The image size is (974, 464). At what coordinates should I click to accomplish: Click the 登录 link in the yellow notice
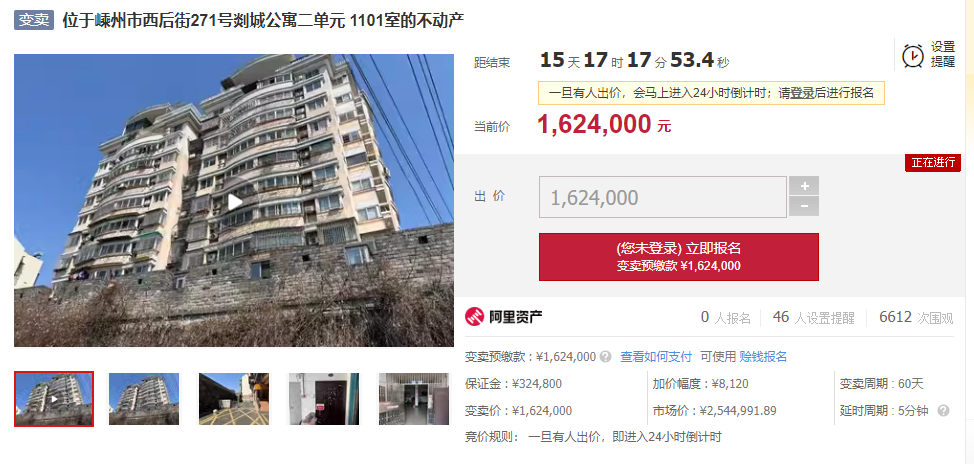click(803, 93)
